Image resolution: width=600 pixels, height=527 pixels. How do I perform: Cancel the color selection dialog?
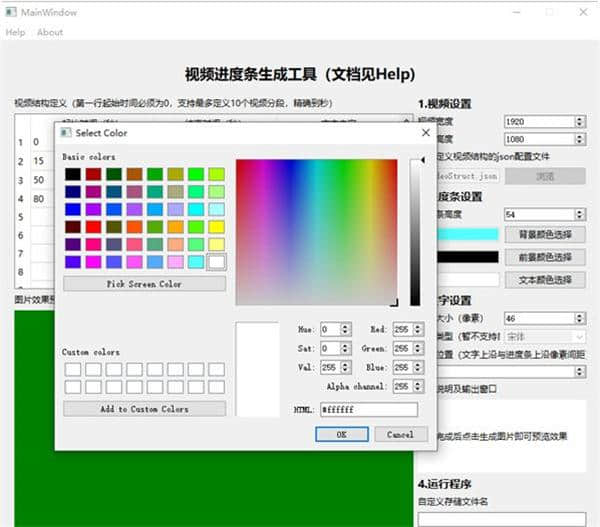[x=399, y=434]
